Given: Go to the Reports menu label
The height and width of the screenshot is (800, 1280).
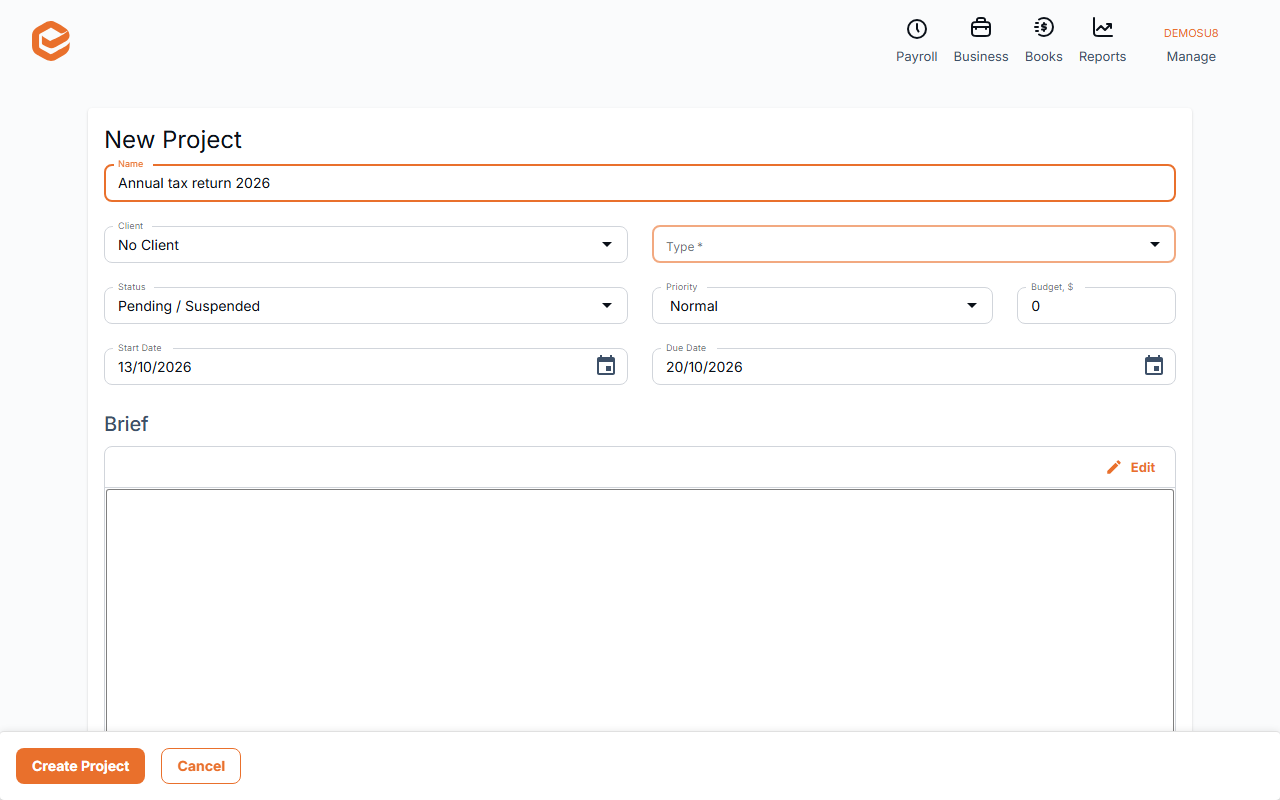Looking at the screenshot, I should [x=1103, y=57].
